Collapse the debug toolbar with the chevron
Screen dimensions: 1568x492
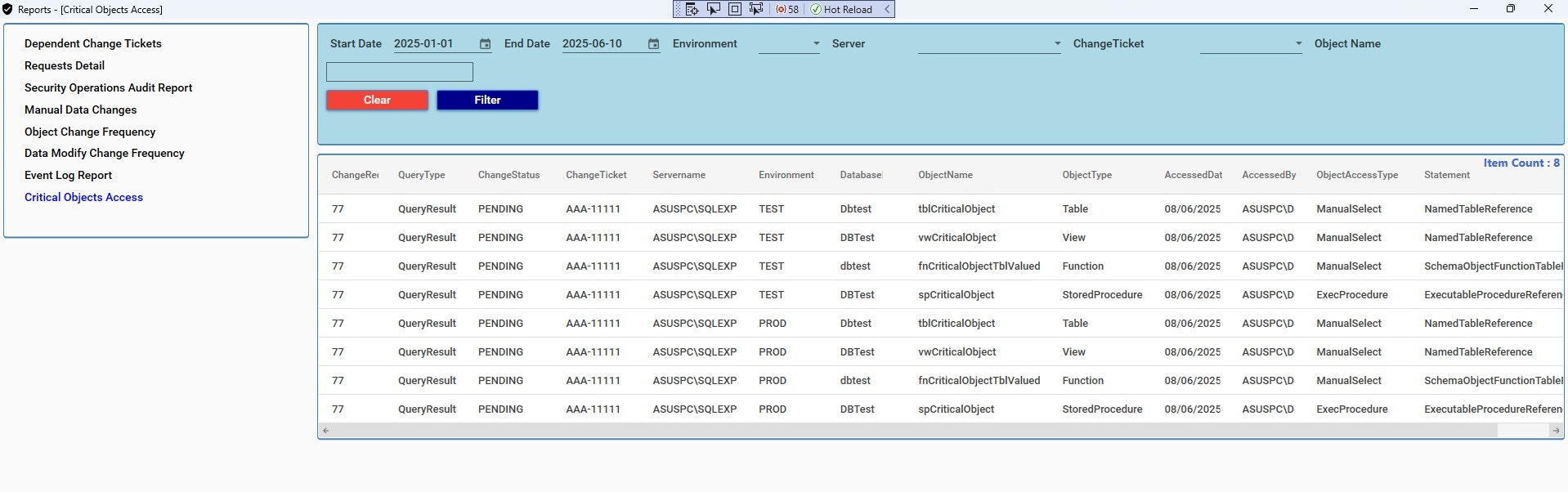pos(887,9)
